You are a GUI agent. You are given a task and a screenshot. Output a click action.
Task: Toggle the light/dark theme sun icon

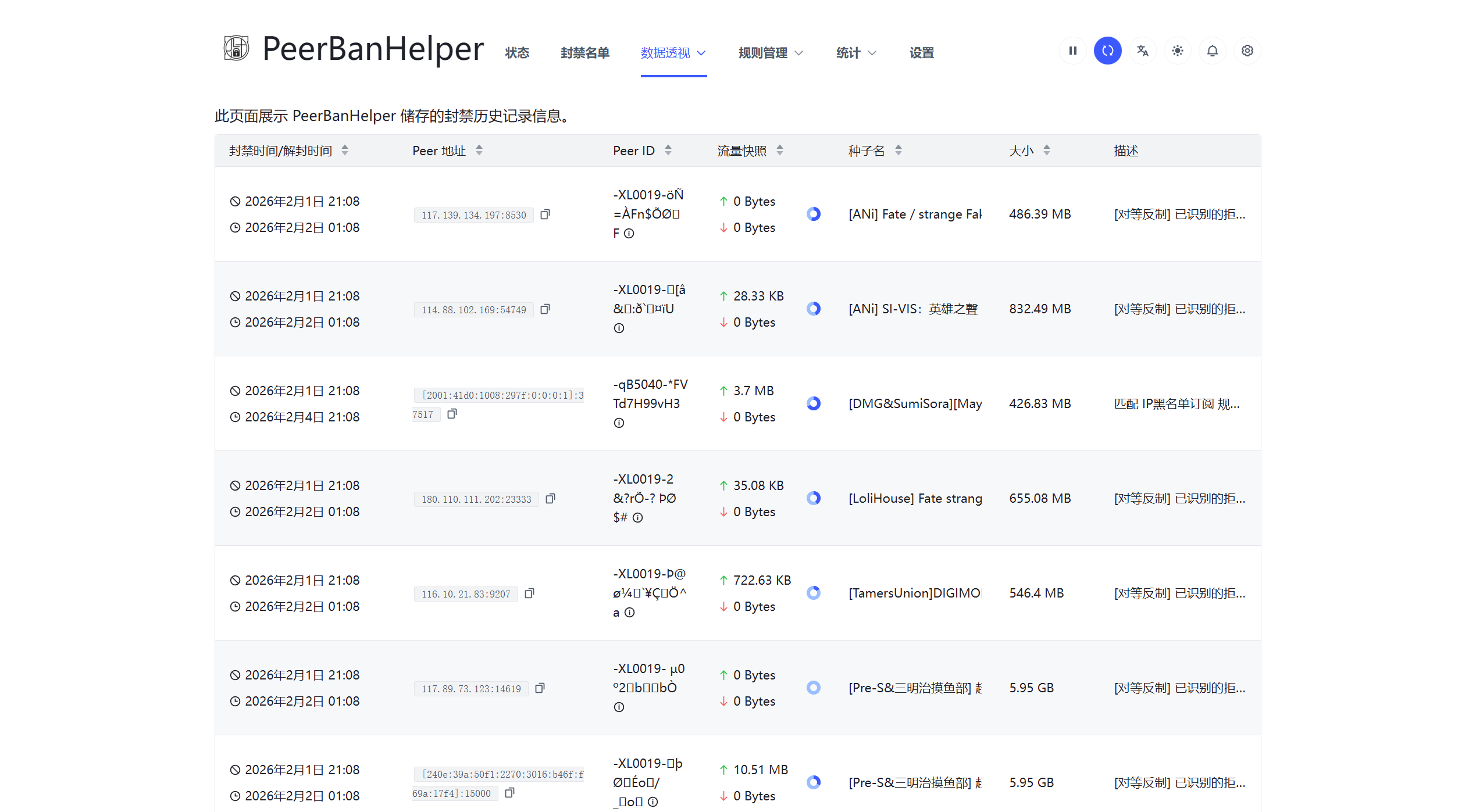coord(1177,51)
